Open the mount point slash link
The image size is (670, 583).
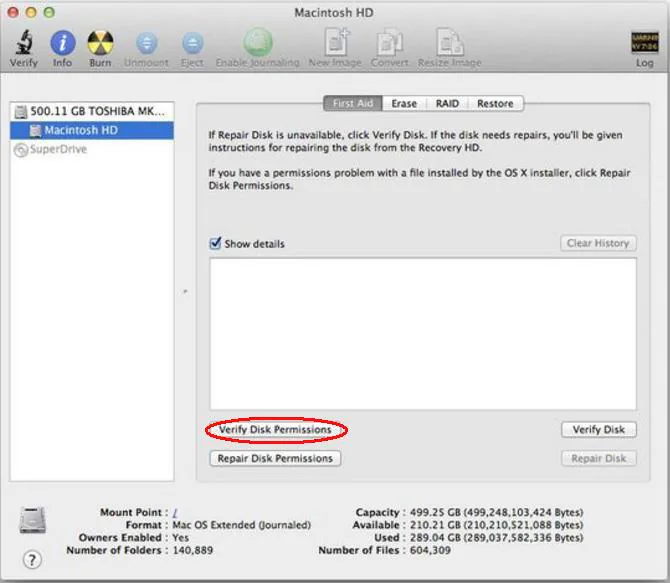click(175, 512)
